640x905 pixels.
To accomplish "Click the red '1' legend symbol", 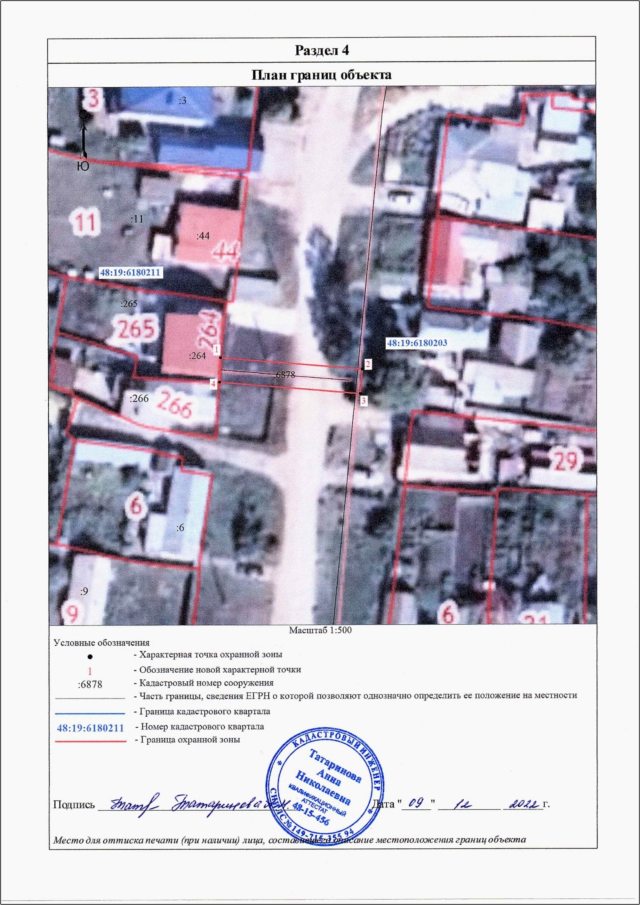I will click(90, 668).
